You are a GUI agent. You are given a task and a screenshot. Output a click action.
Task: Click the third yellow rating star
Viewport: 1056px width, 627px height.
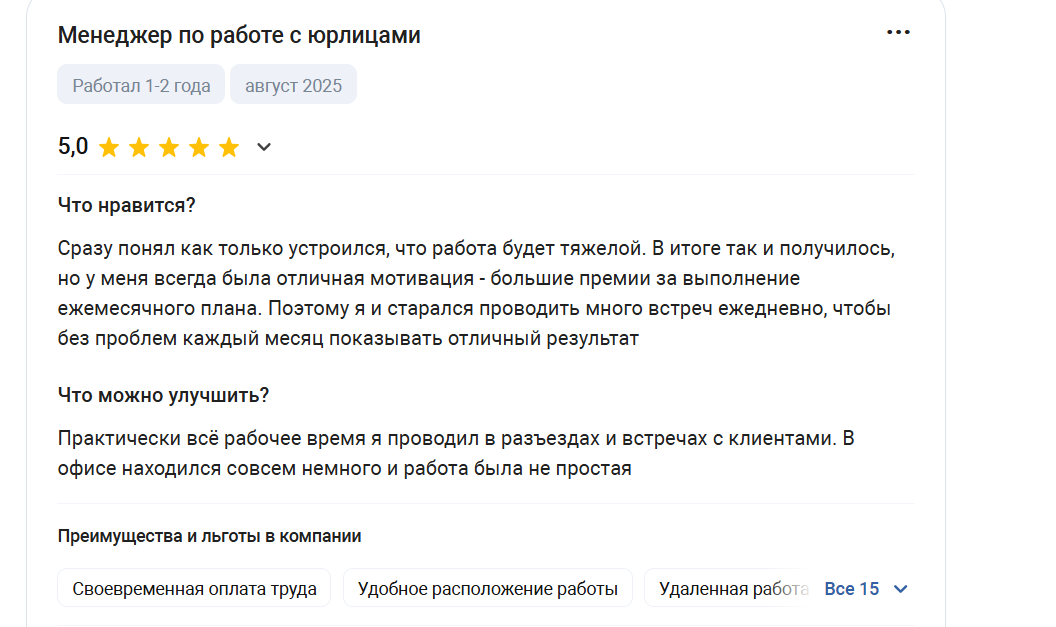pos(169,147)
